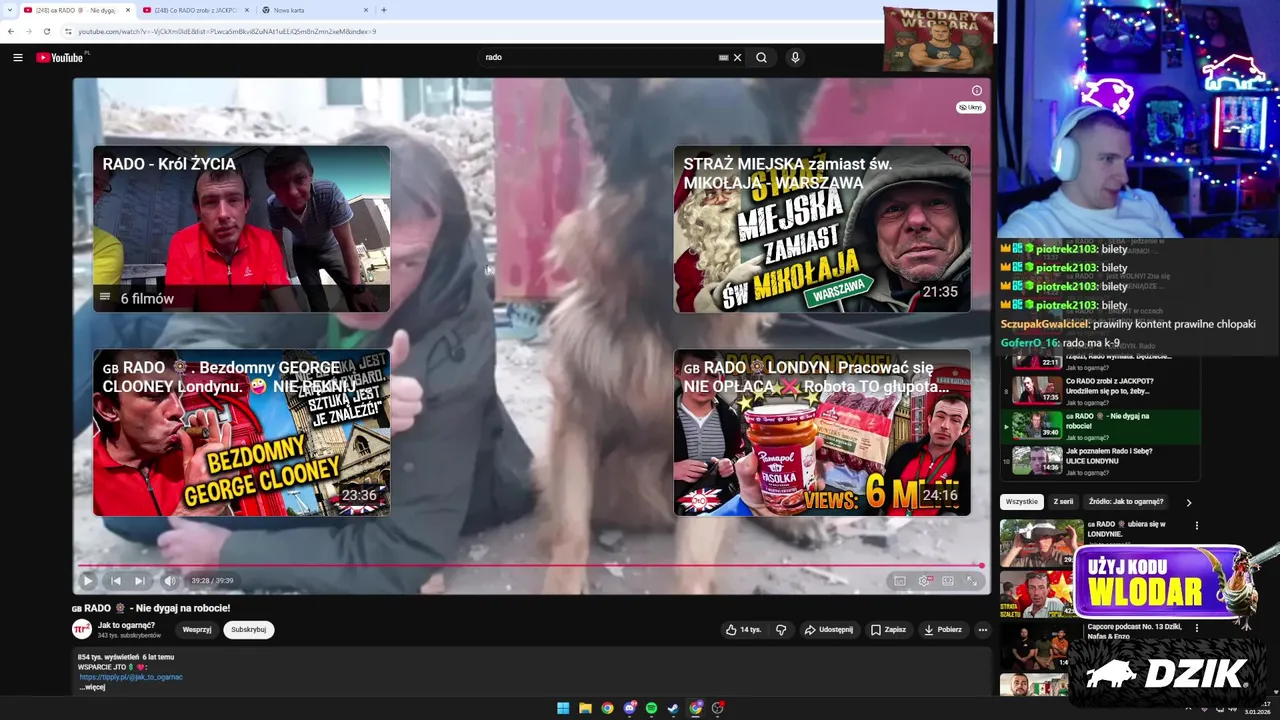The height and width of the screenshot is (720, 1280).
Task: Open the on-screen keyboard icon in search box
Action: 723,57
